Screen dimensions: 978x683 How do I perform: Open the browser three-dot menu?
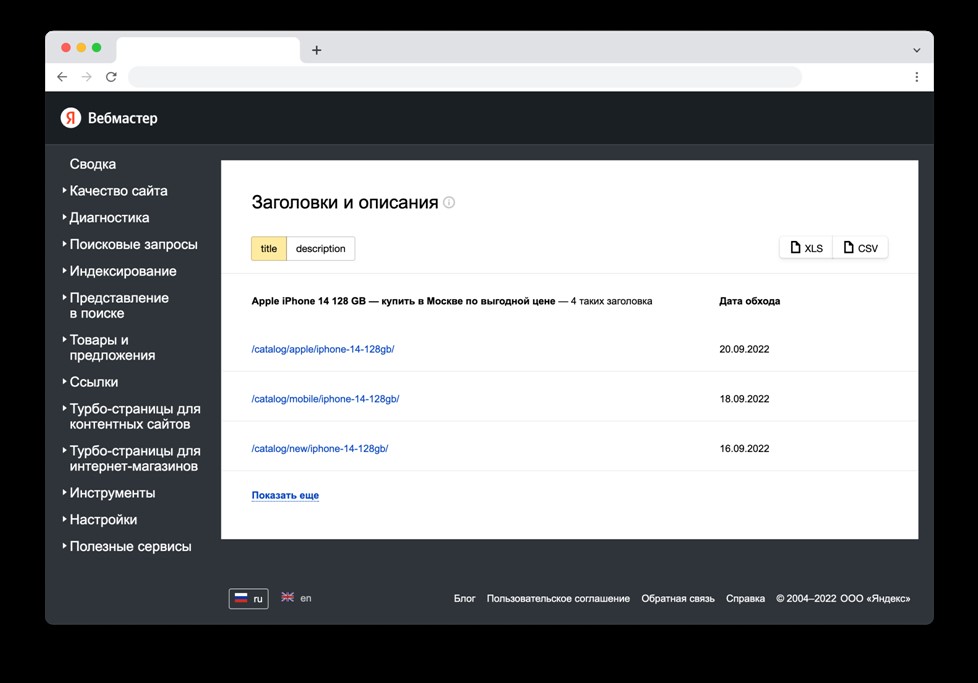(x=916, y=77)
